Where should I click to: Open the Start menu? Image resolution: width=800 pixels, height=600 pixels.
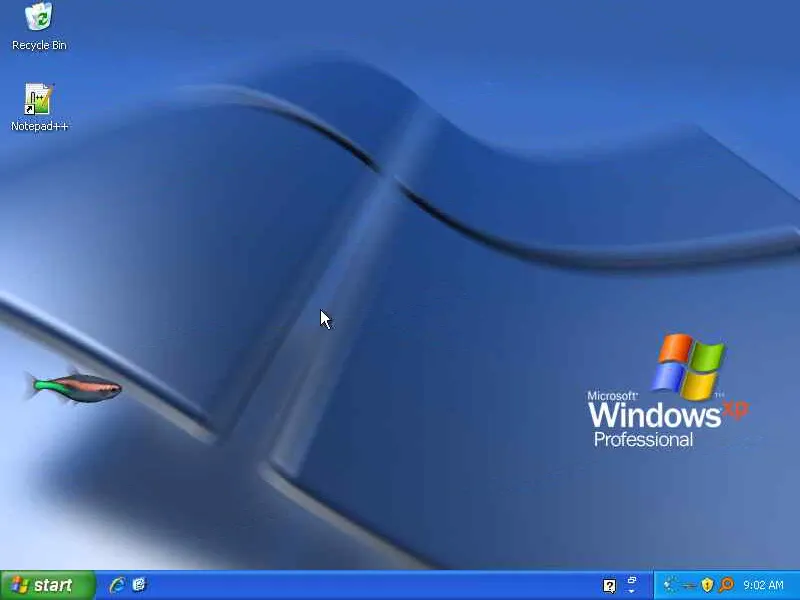47,585
